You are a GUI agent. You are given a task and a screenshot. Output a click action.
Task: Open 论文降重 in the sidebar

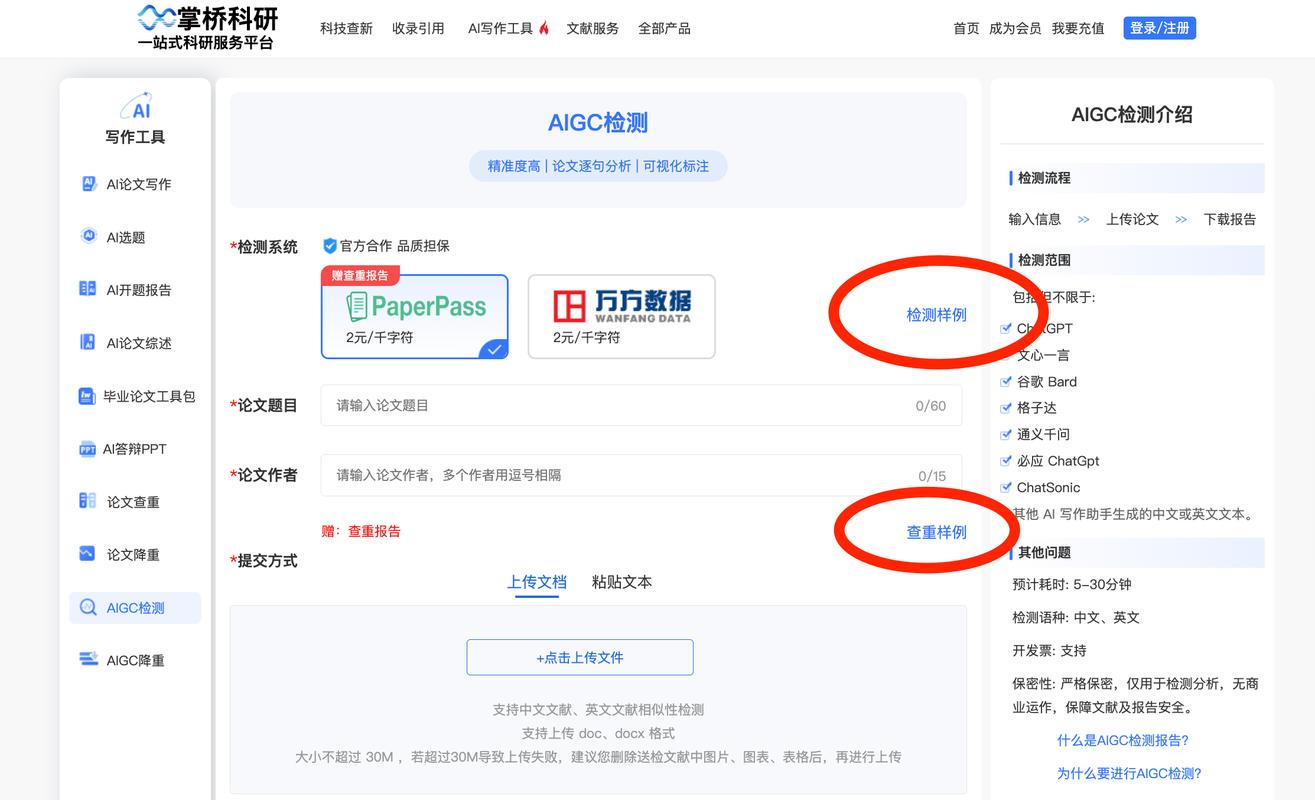tap(133, 554)
